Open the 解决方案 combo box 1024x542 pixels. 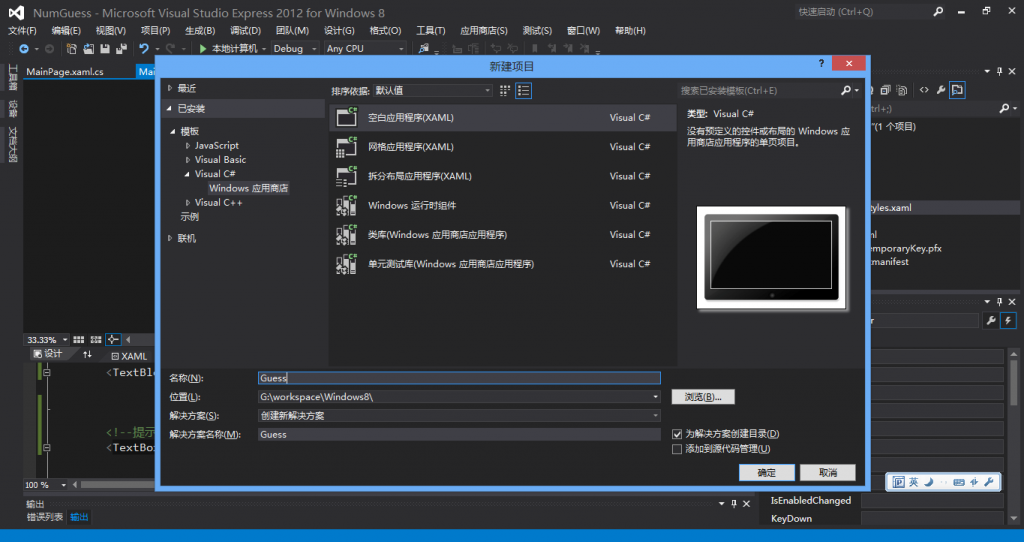(x=458, y=415)
